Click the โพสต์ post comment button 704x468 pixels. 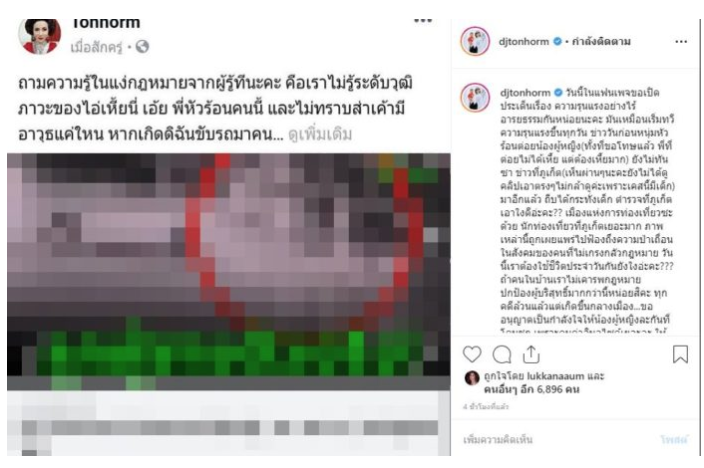point(674,440)
